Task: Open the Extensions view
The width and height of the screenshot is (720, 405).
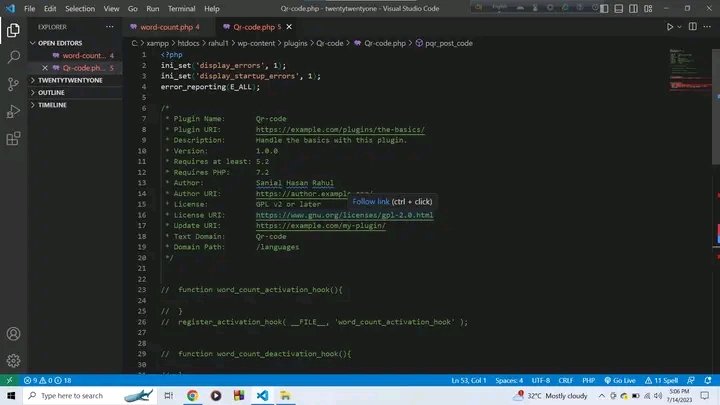Action: coord(13,139)
